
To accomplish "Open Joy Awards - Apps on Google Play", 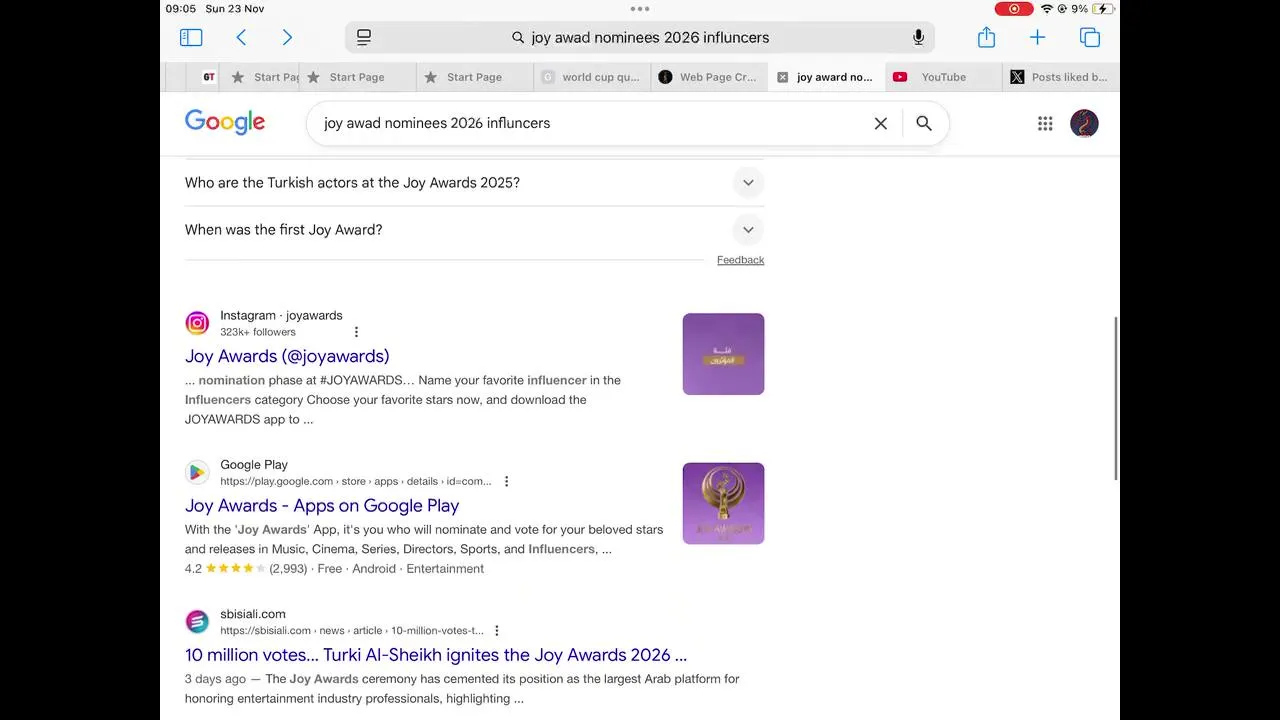I will [322, 506].
